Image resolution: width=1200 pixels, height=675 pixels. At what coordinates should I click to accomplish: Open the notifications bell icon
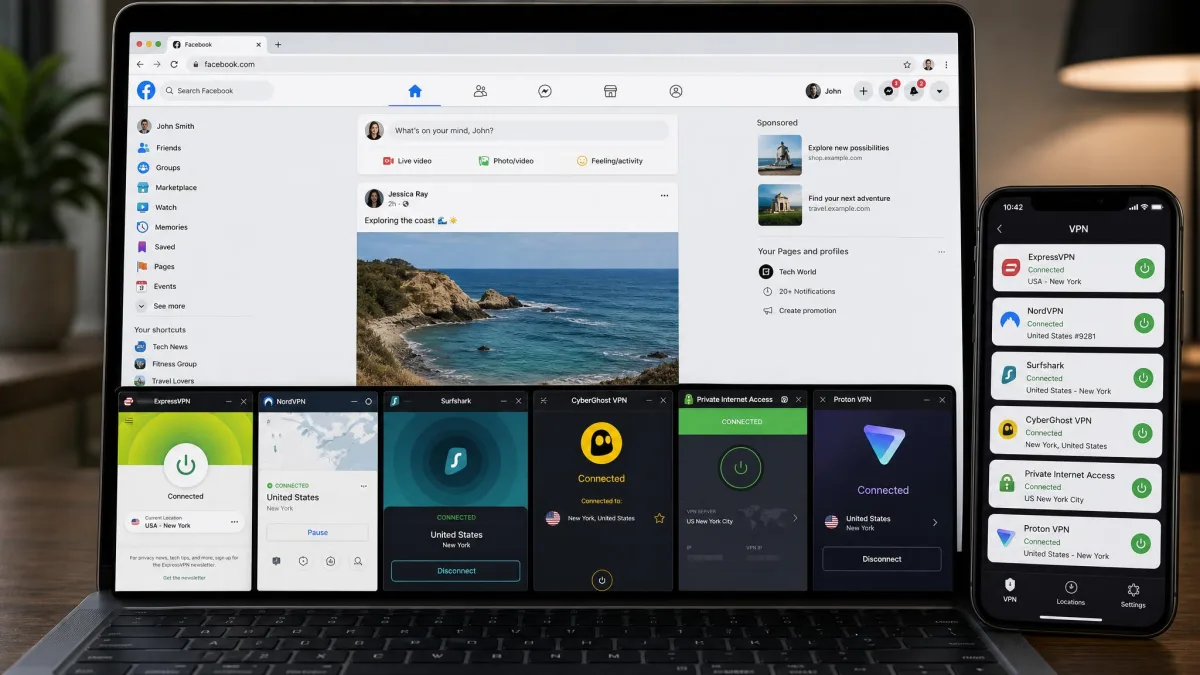914,91
